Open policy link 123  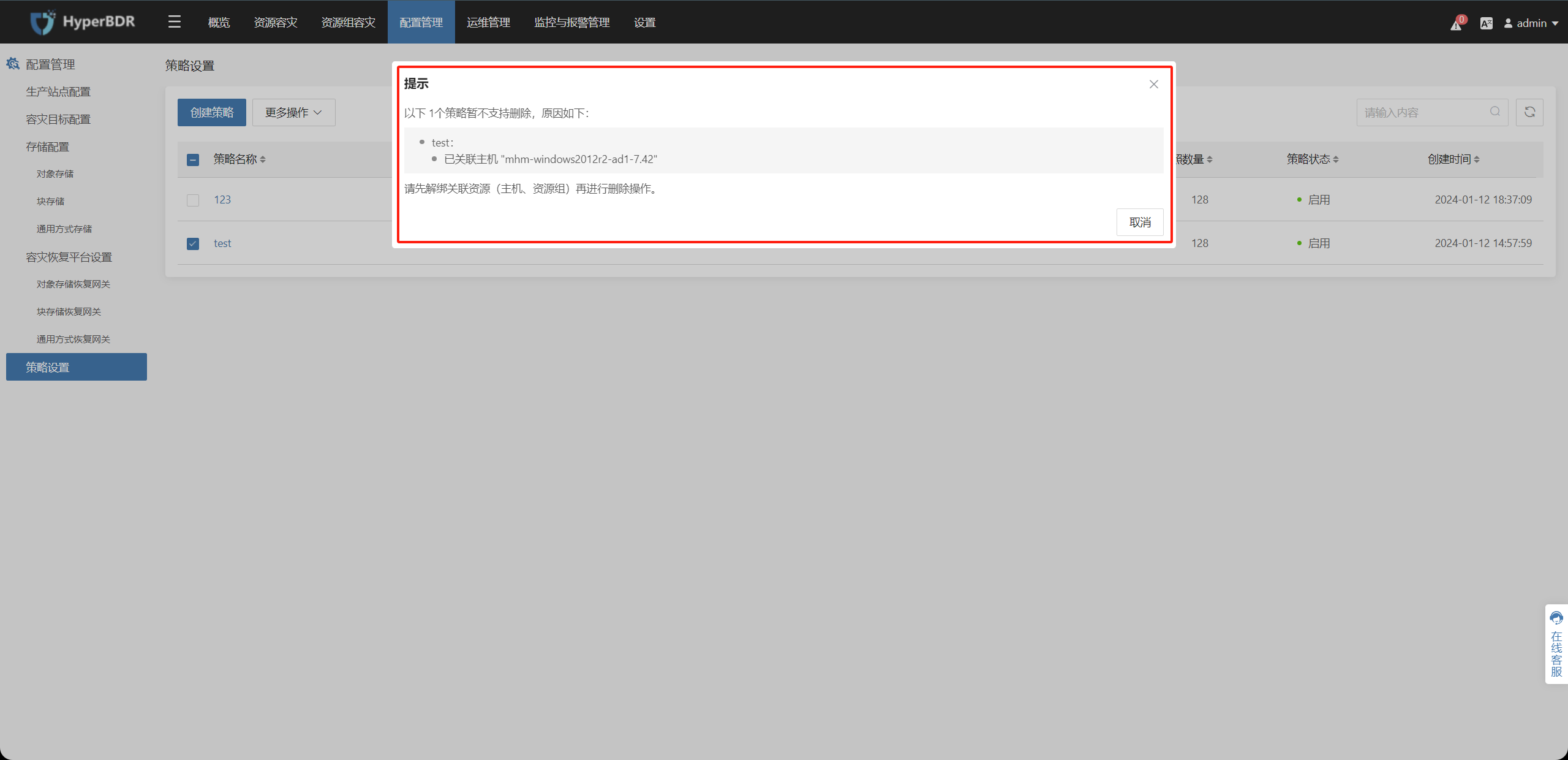click(x=222, y=200)
